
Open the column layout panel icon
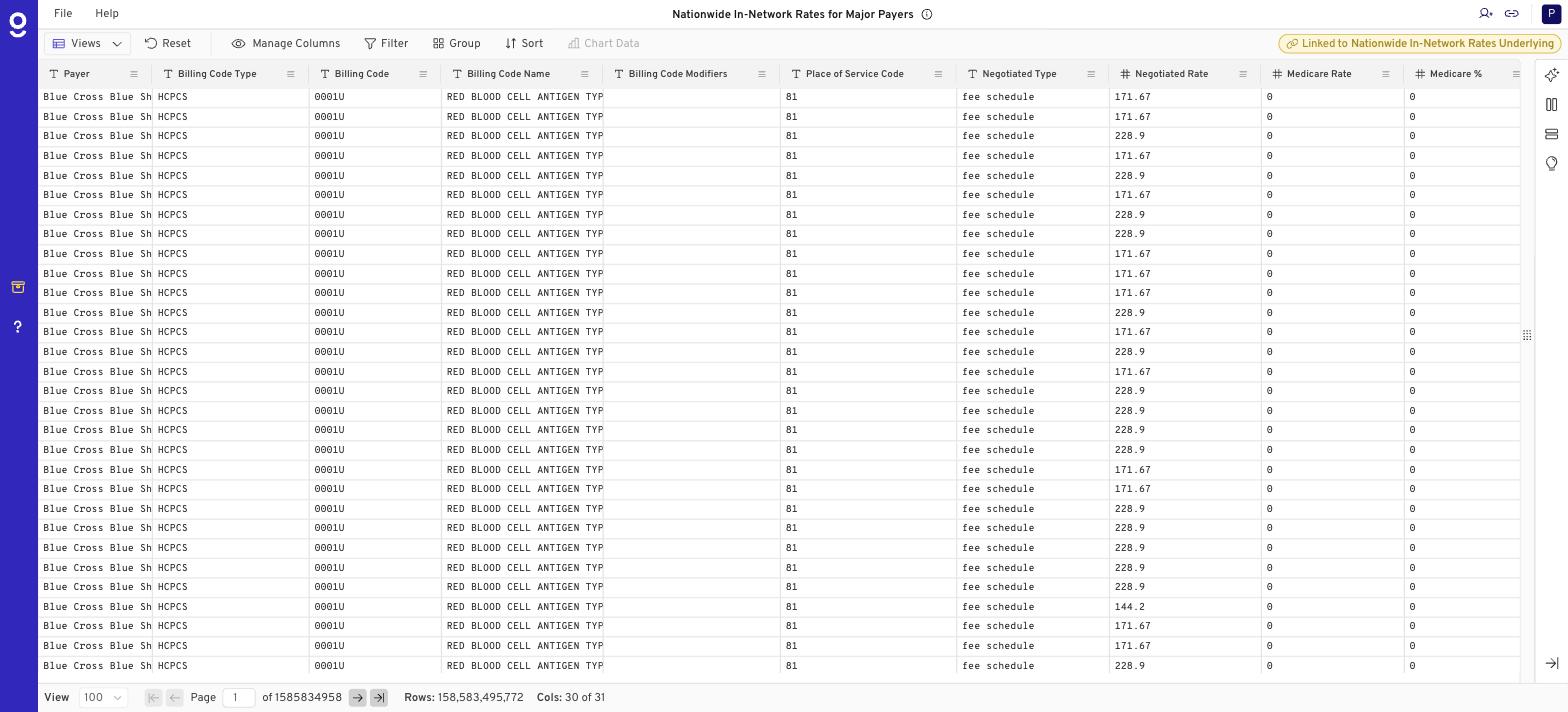(x=1552, y=104)
